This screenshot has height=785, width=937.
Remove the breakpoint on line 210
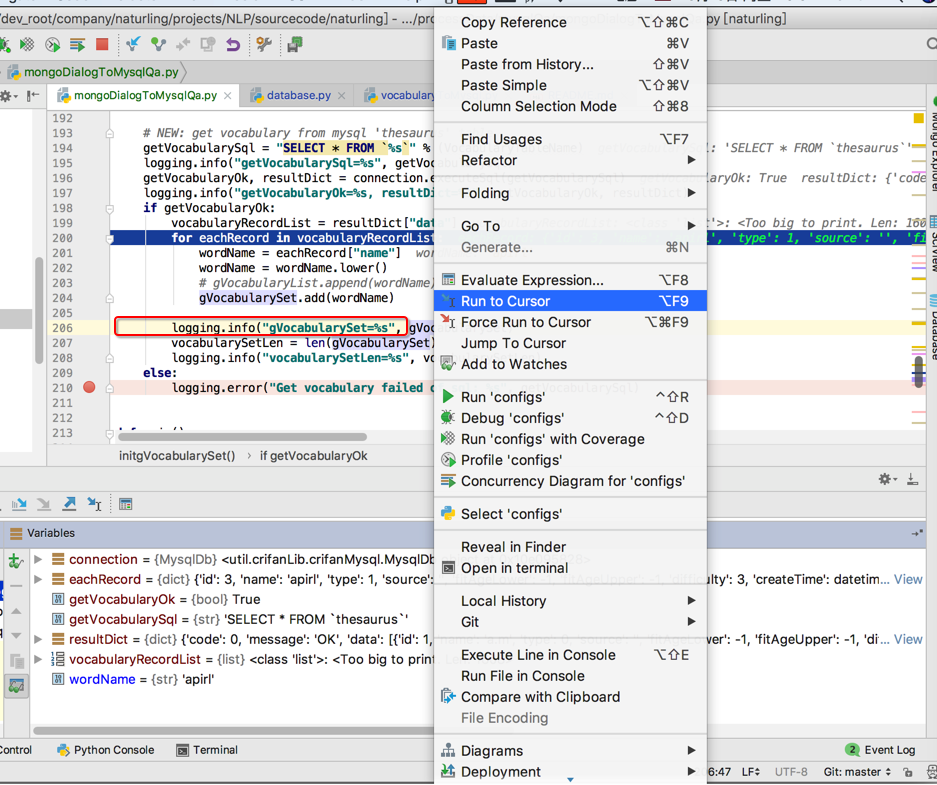pos(90,389)
